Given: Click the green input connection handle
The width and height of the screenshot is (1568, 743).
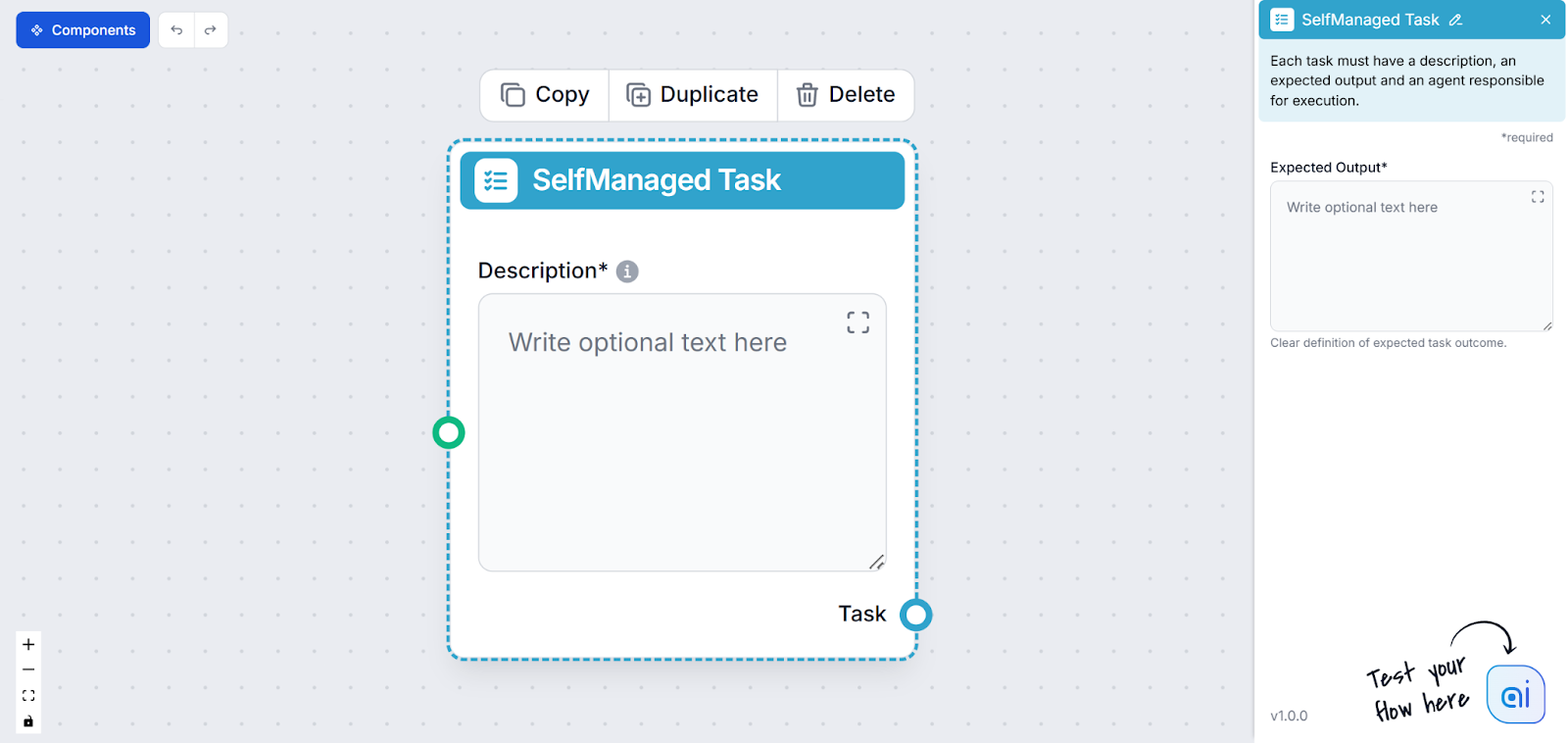Looking at the screenshot, I should pos(449,431).
